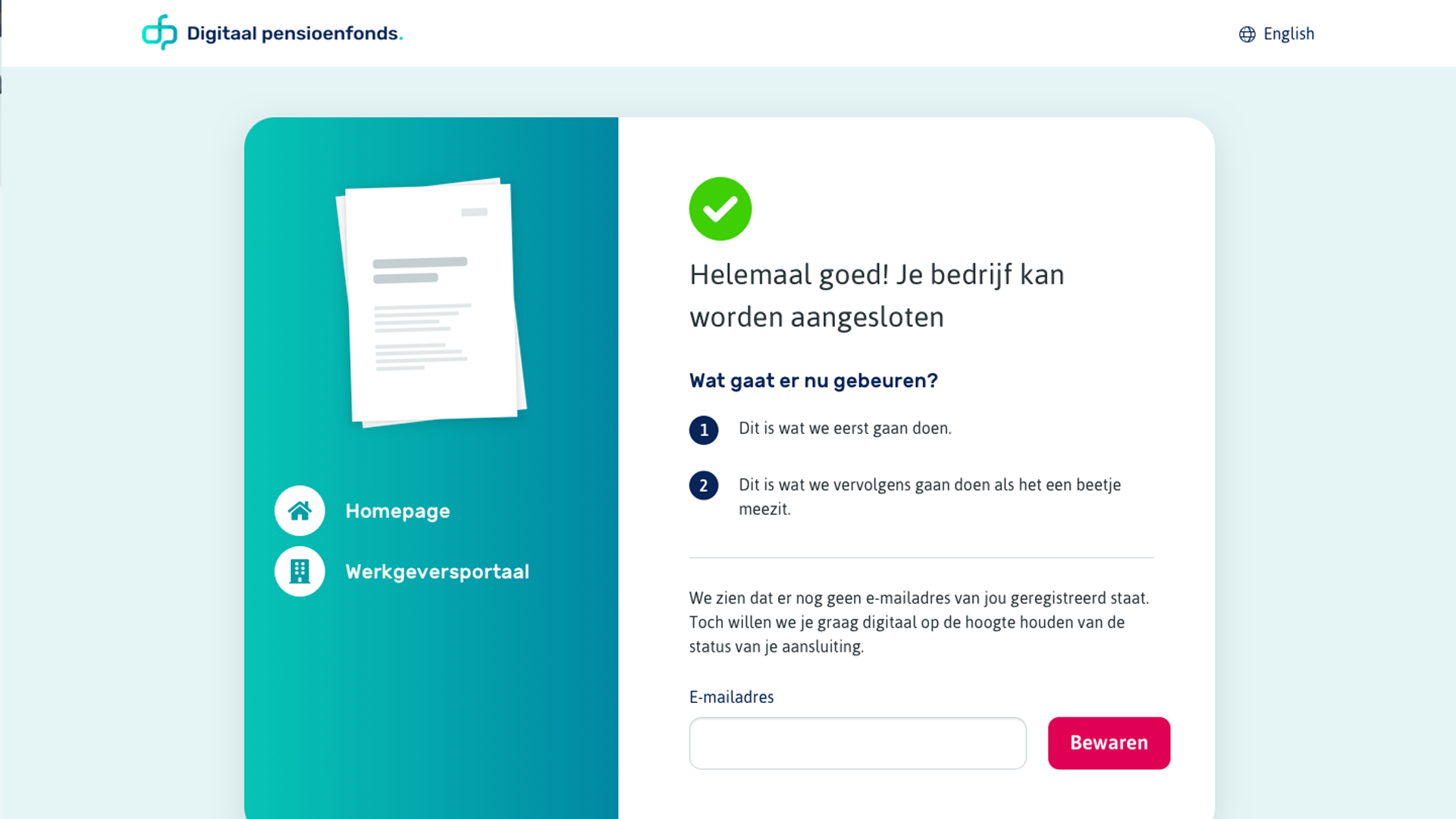
Task: Click the step 2 number badge
Action: pos(703,485)
